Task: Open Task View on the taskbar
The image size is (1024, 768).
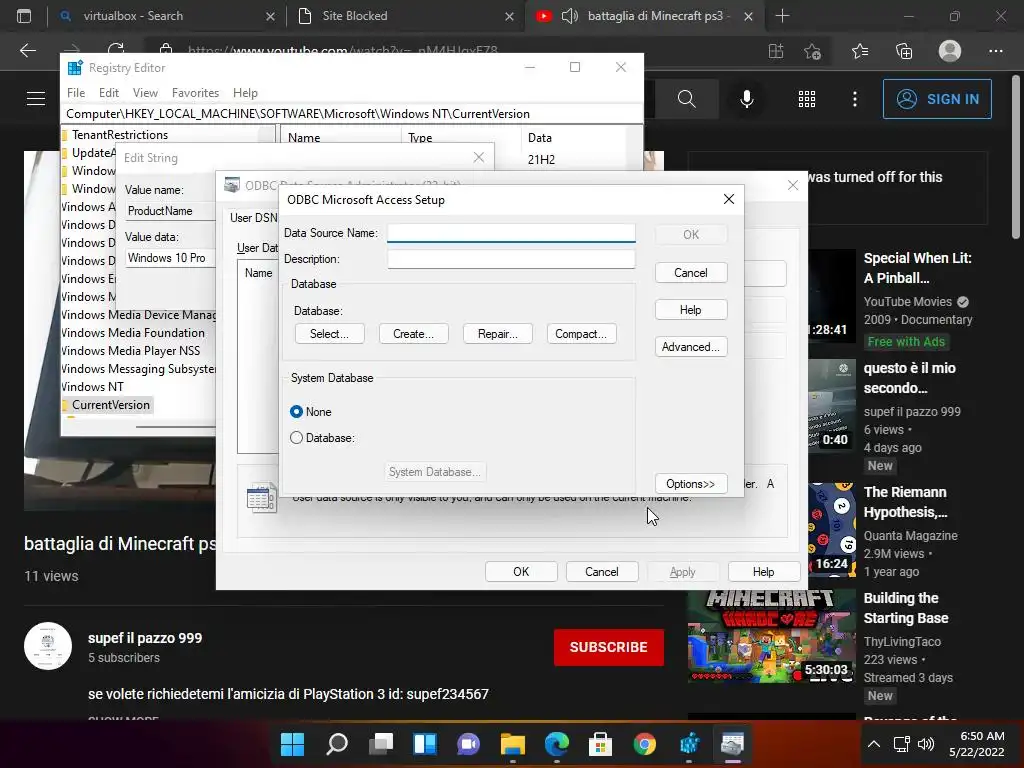Action: 381,744
